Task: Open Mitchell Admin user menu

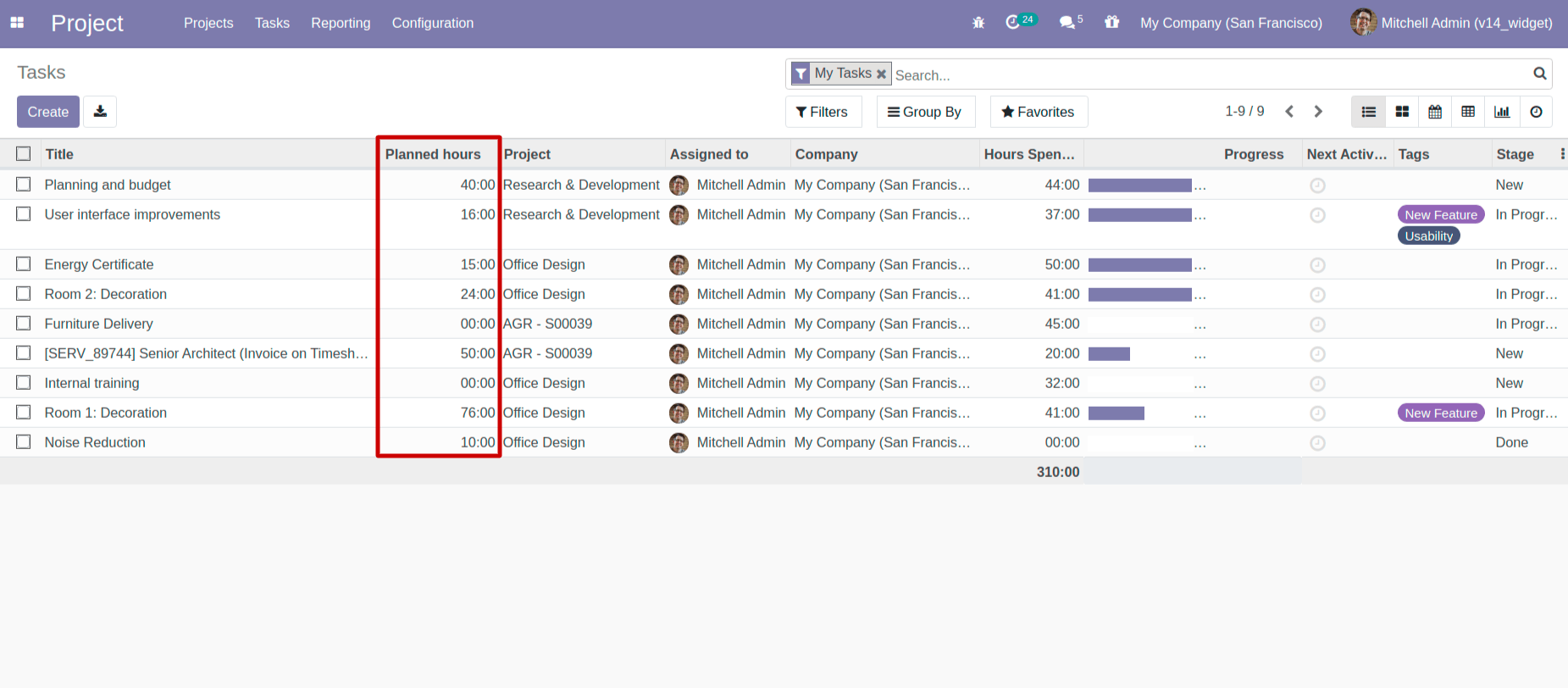Action: click(1451, 23)
